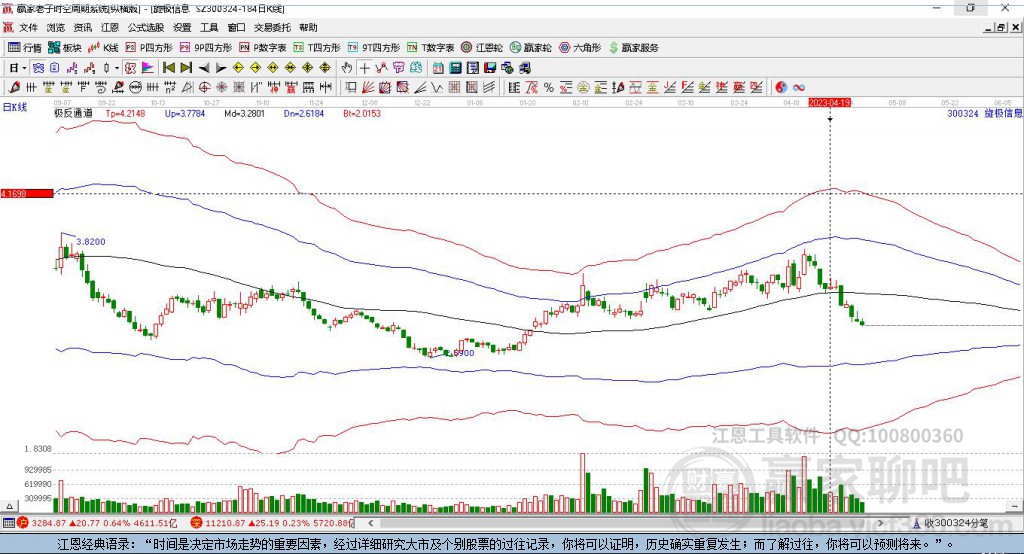Select the red pencil drawing tool
This screenshot has width=1024, height=554.
(14, 88)
